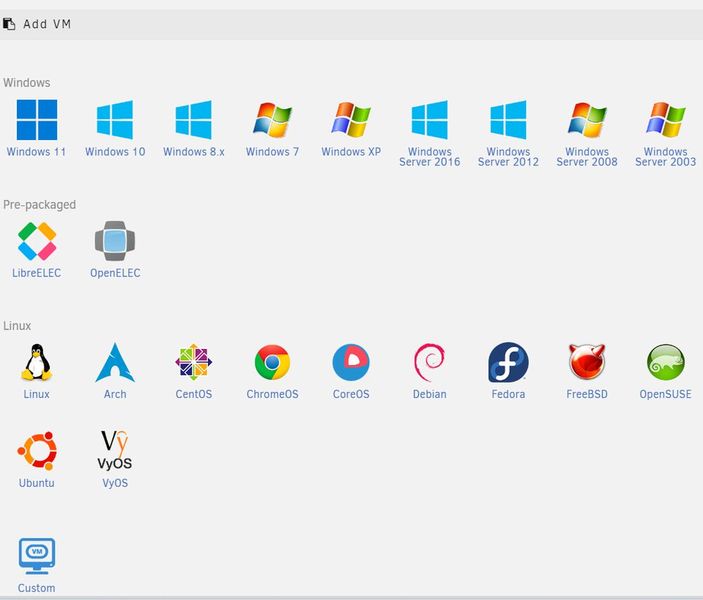Choose the Custom VM monitor icon
The image size is (703, 600).
click(37, 556)
